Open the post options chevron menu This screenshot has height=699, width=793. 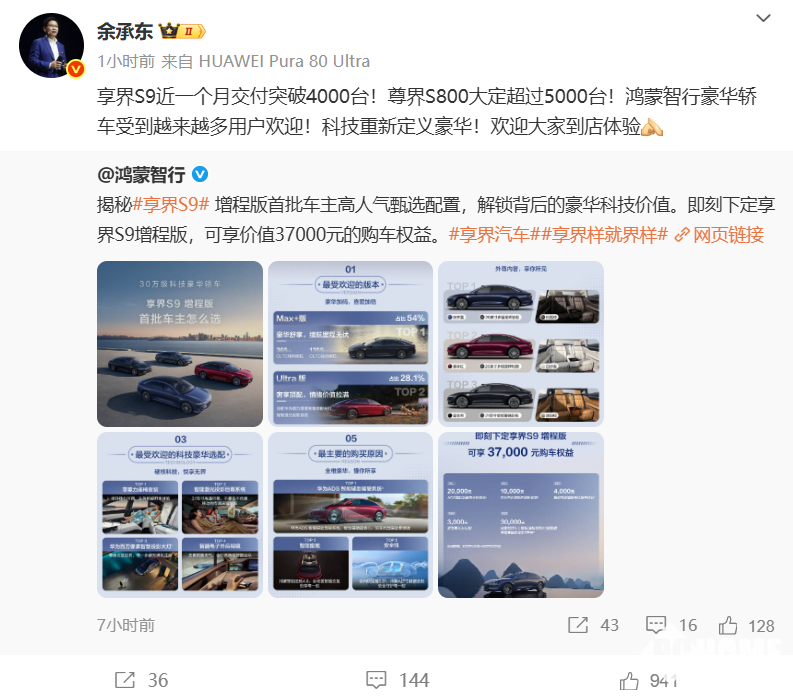click(763, 18)
